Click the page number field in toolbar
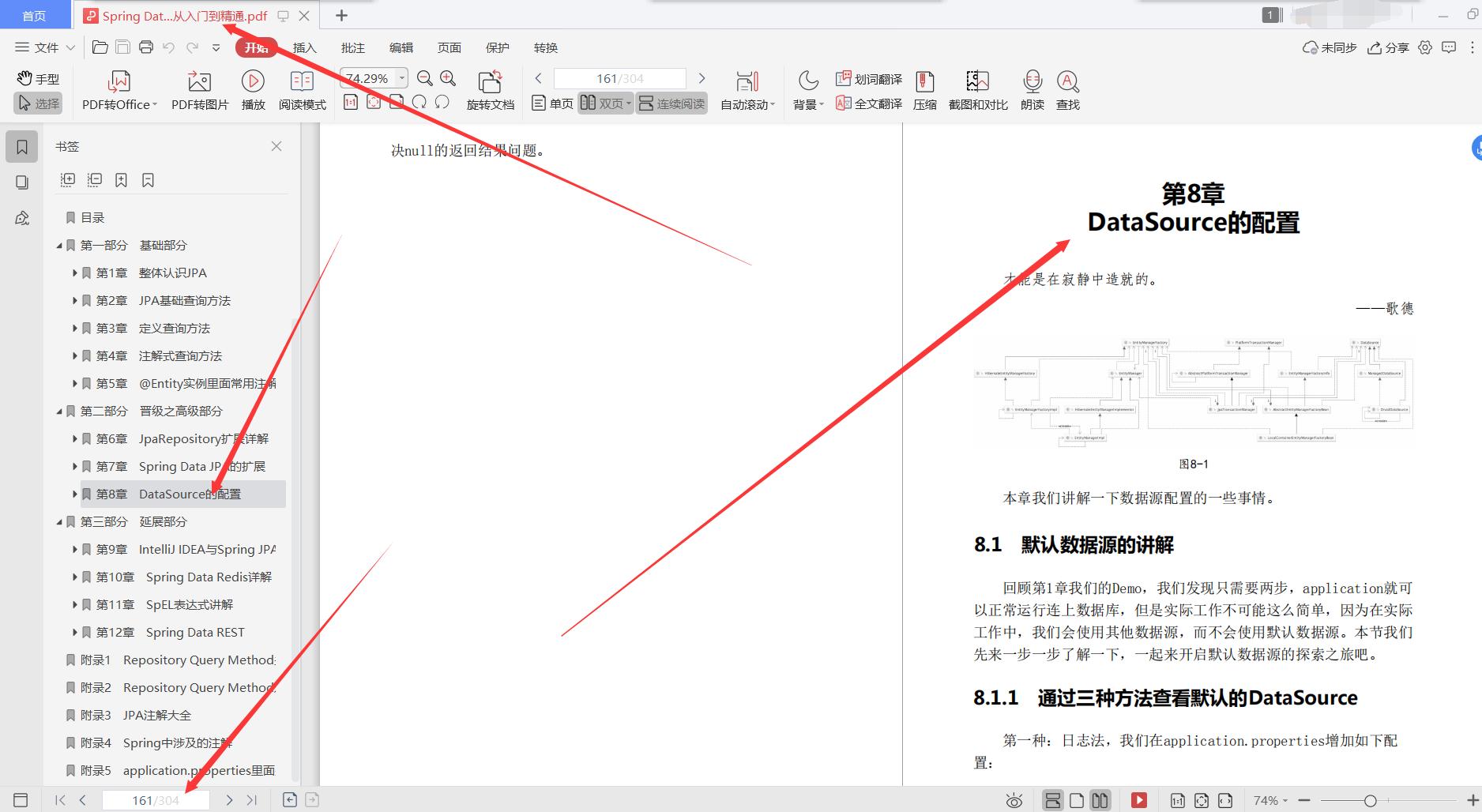This screenshot has width=1482, height=812. (619, 78)
